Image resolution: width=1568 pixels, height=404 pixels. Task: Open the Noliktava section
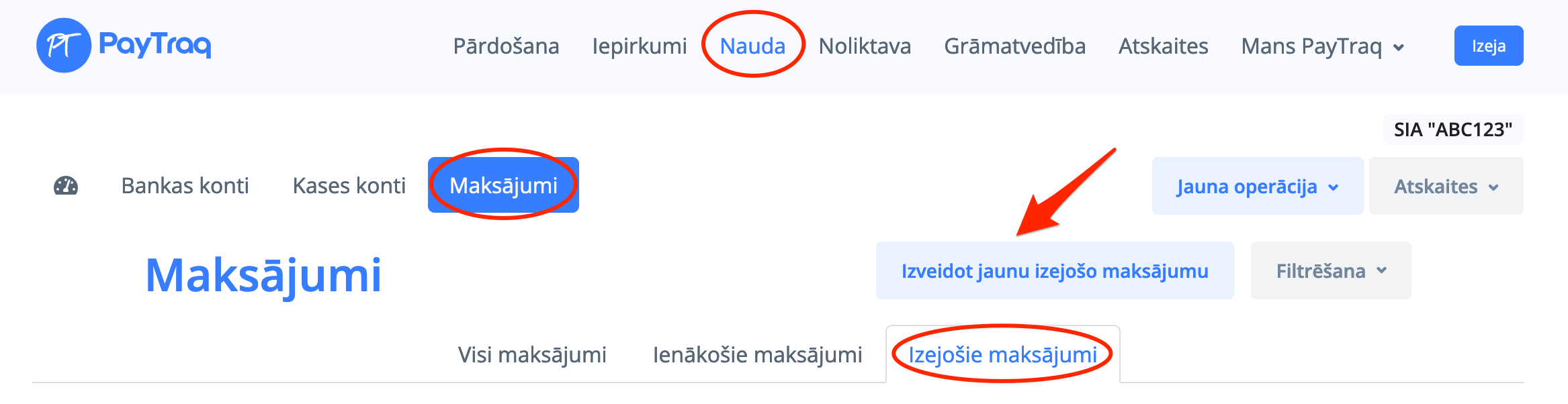865,46
